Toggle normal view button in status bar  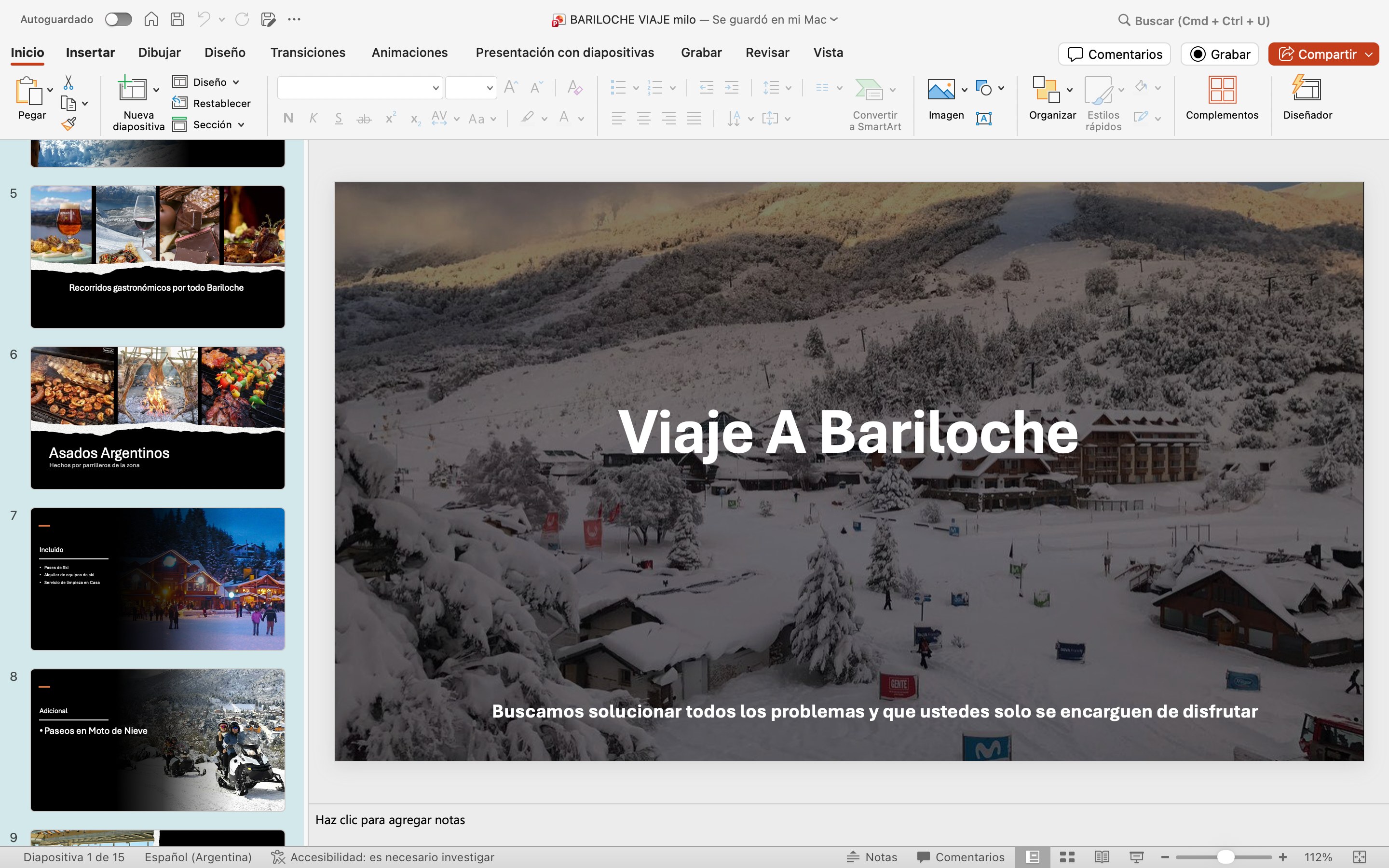[x=1033, y=857]
